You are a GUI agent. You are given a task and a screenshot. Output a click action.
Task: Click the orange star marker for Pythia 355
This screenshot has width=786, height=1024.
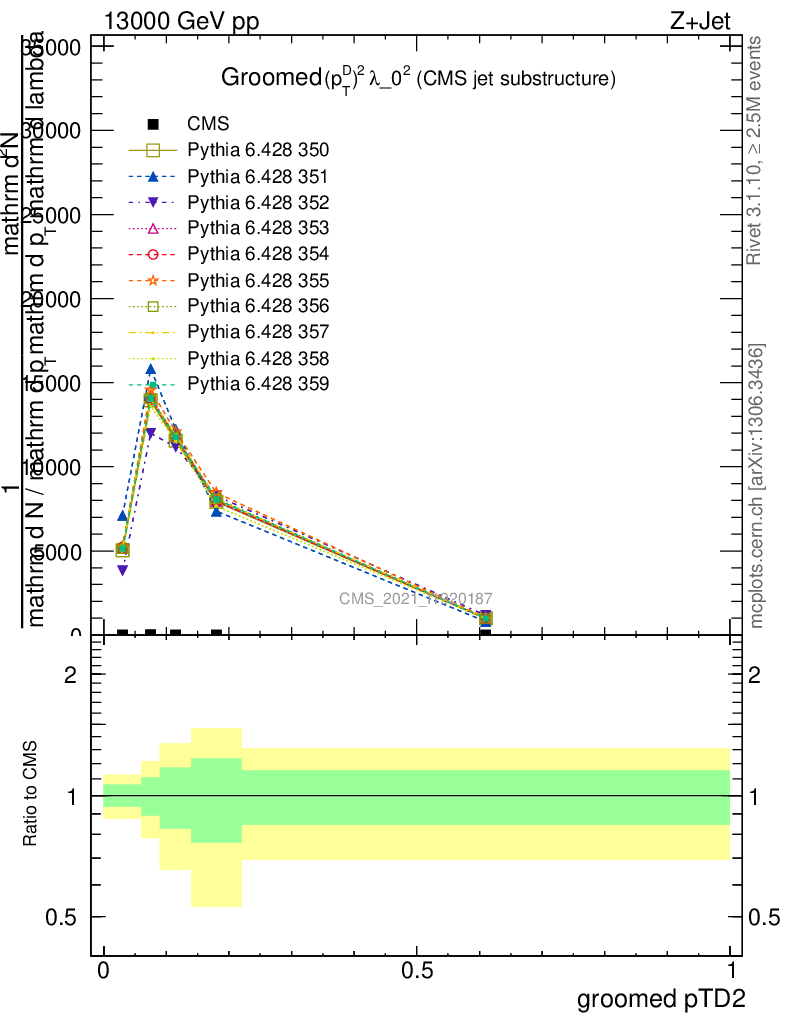[x=153, y=280]
